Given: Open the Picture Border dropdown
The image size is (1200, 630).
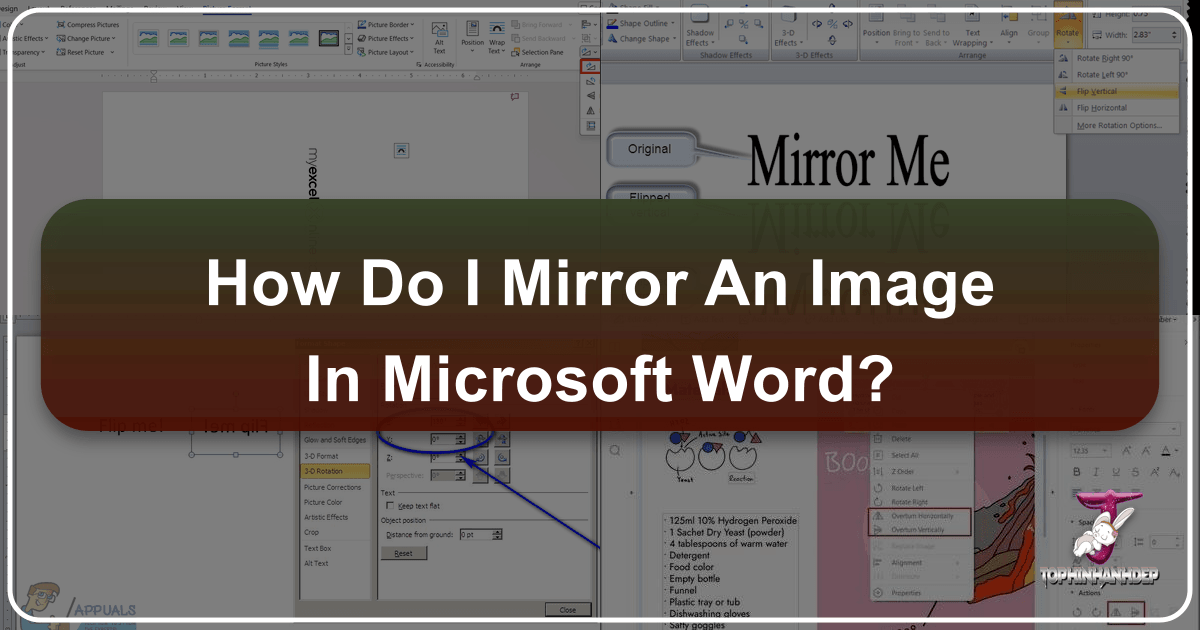Looking at the screenshot, I should (386, 24).
